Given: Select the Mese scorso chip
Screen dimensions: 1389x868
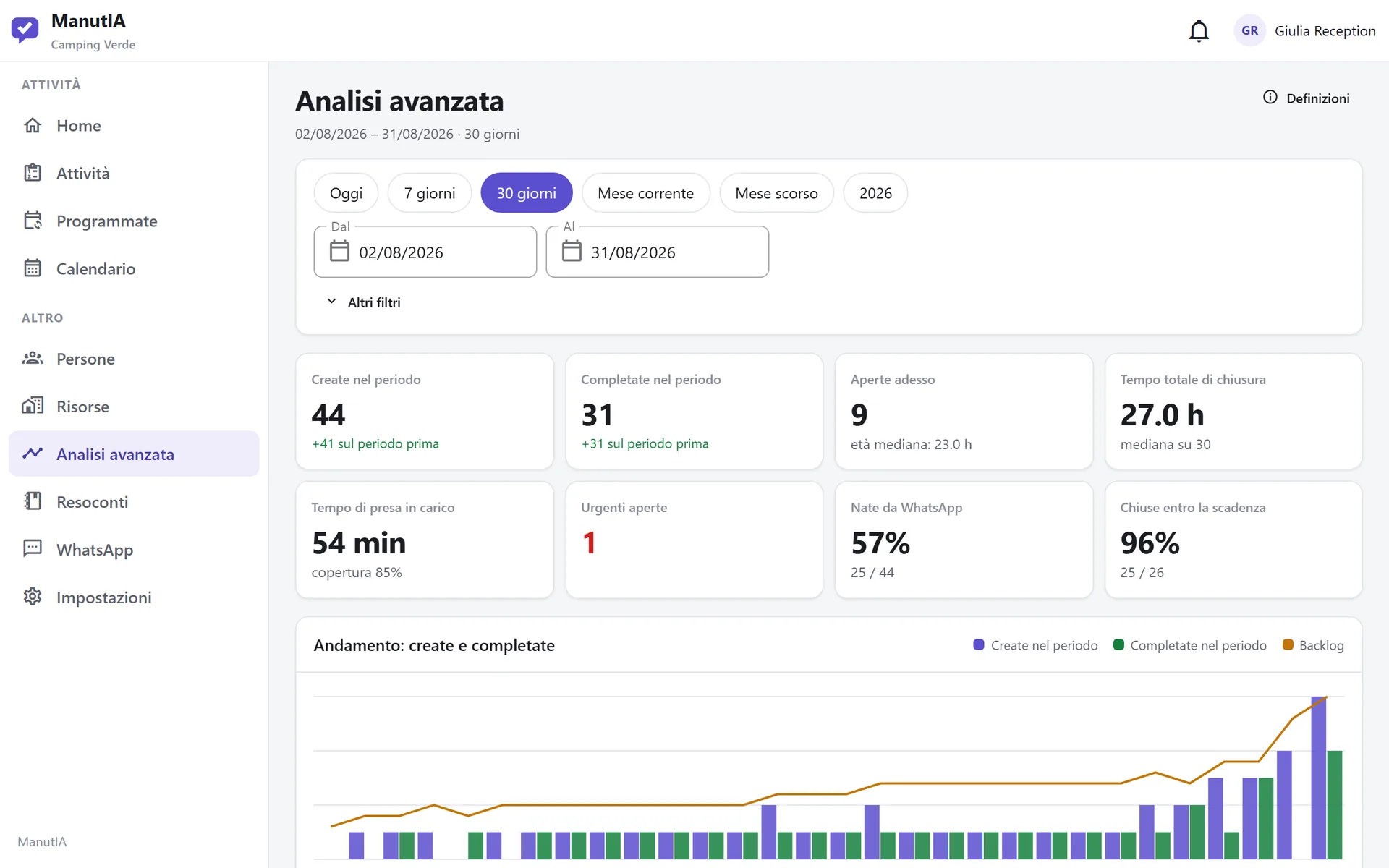Looking at the screenshot, I should coord(776,193).
